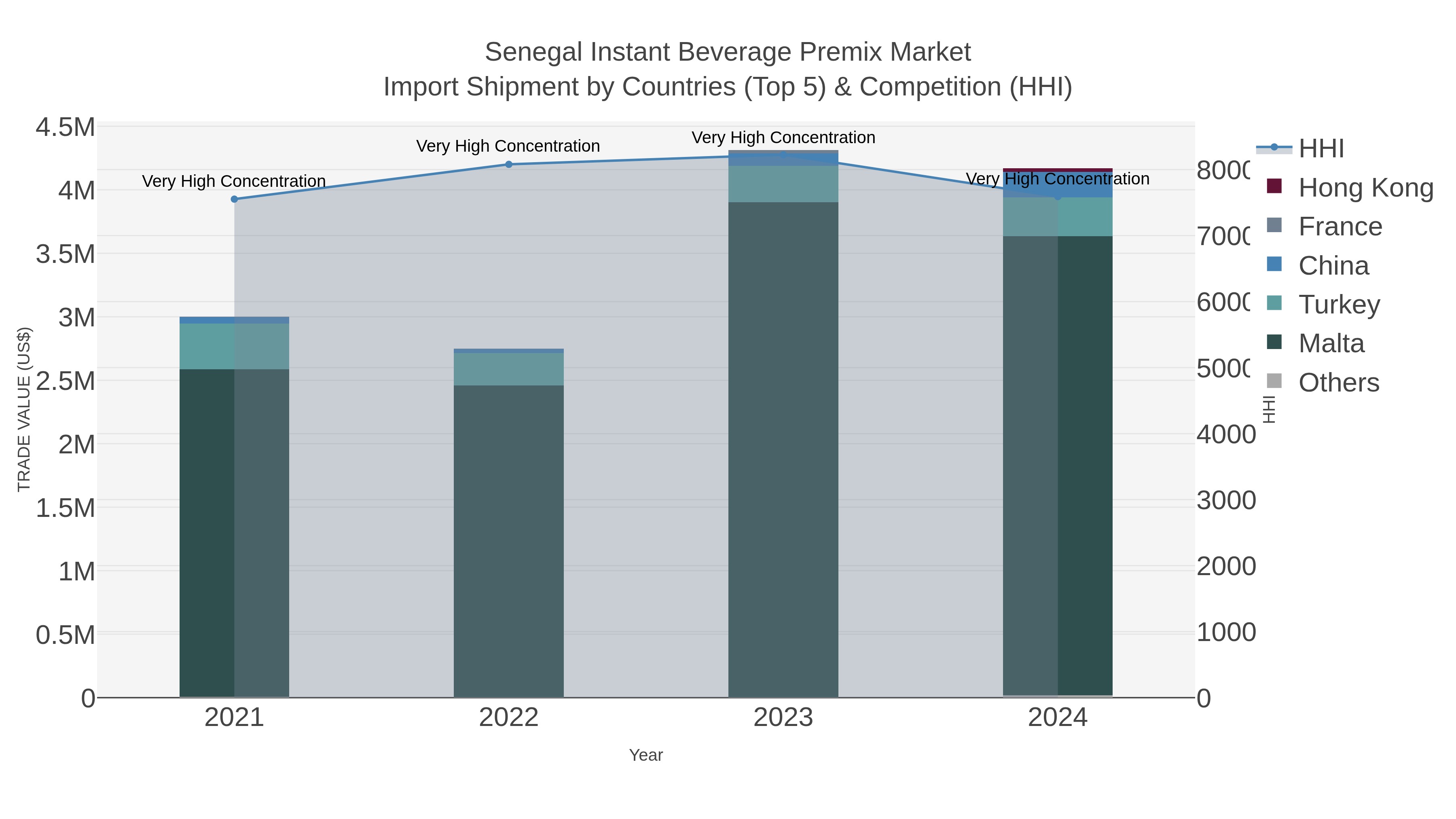Click the 2024 Malta bar segment

[1058, 466]
